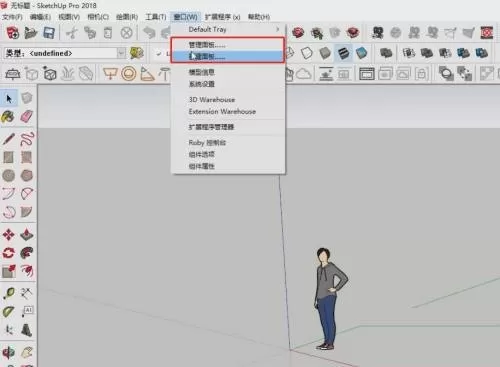Open the 扩展程序 menu
This screenshot has height=367, width=500.
click(x=222, y=17)
